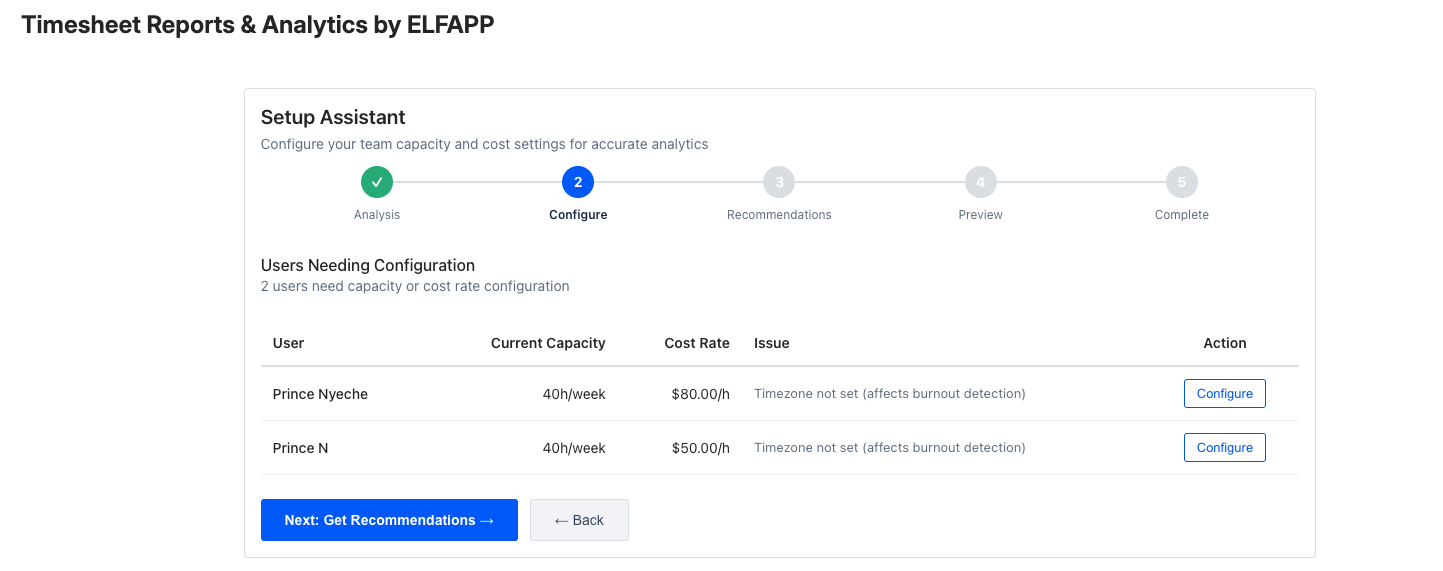Select the Action column header
The width and height of the screenshot is (1443, 571).
tap(1225, 343)
